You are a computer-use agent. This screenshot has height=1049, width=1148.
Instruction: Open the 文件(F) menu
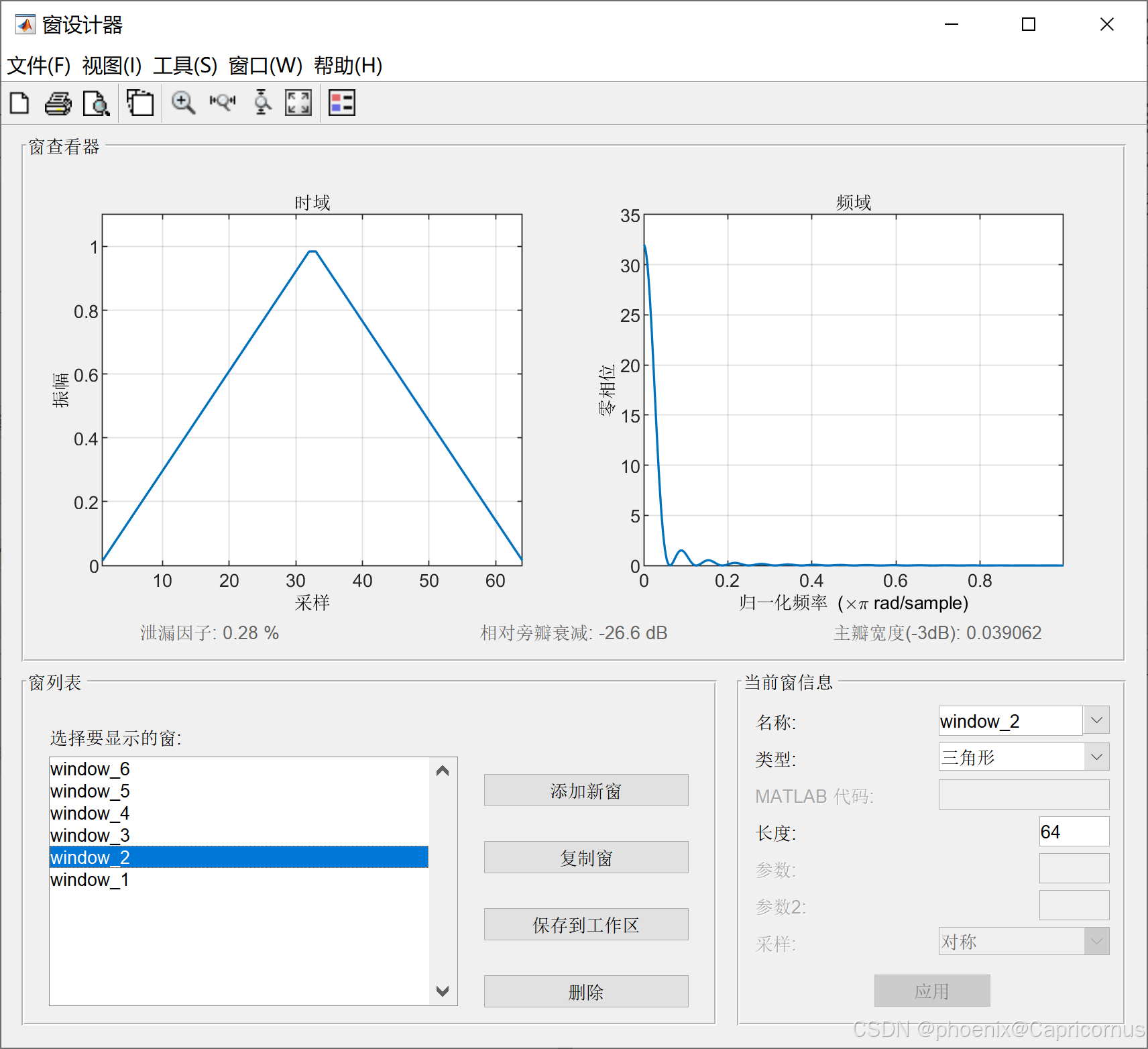(x=39, y=66)
